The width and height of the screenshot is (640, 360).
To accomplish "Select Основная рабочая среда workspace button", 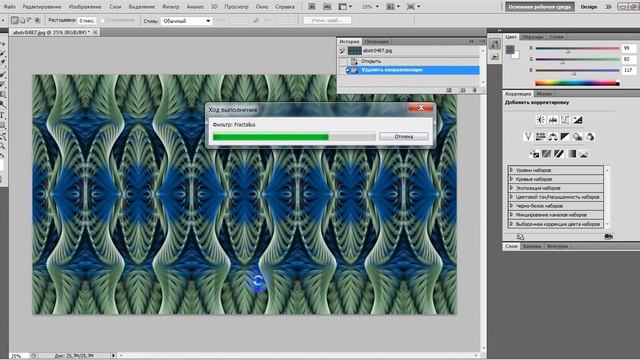I will [540, 7].
